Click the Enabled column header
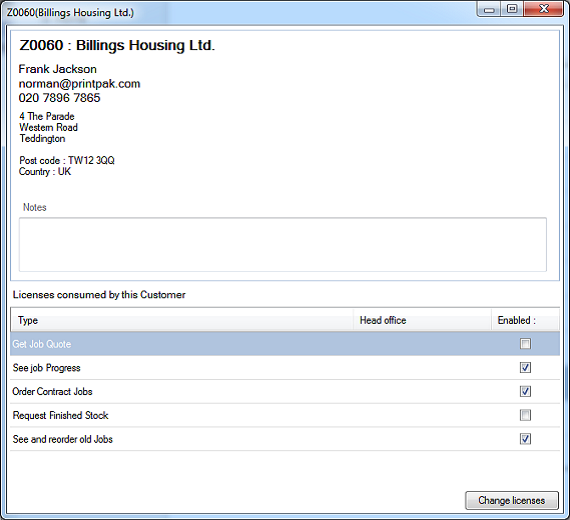The height and width of the screenshot is (520, 570). click(x=525, y=320)
